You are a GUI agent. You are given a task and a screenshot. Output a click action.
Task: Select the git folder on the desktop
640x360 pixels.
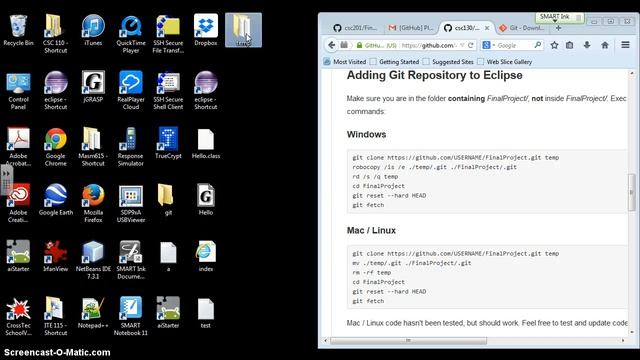(x=168, y=199)
